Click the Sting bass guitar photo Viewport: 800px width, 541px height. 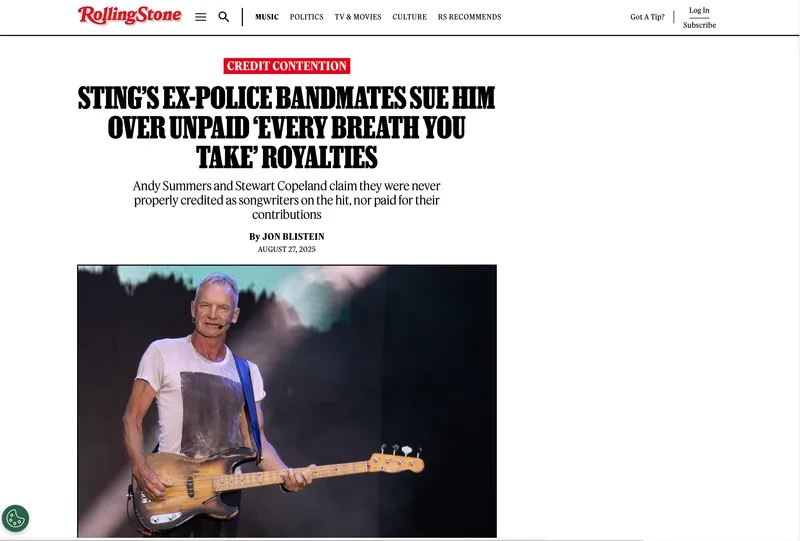[x=287, y=401]
